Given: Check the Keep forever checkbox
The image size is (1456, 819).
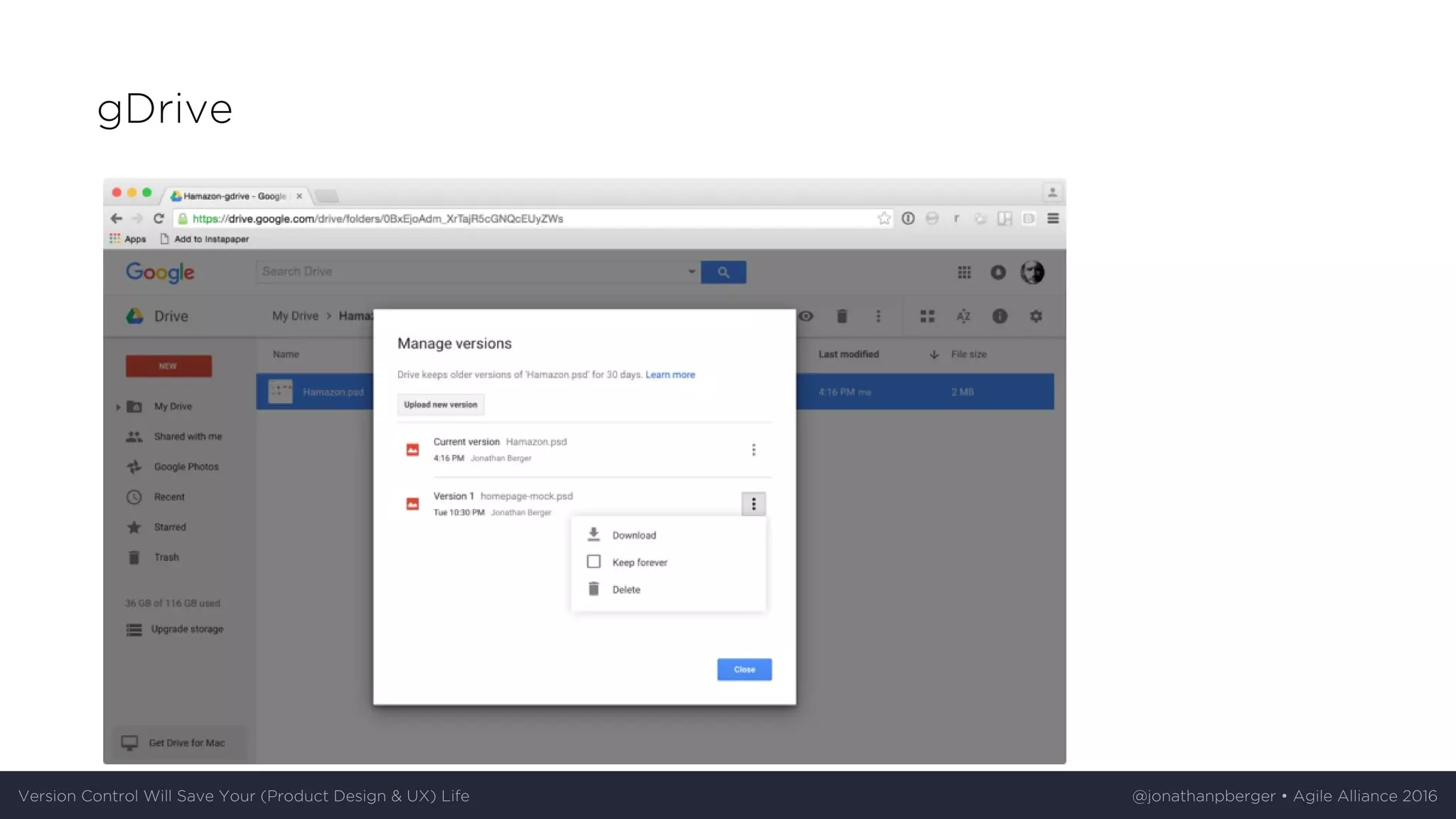Looking at the screenshot, I should [x=594, y=562].
